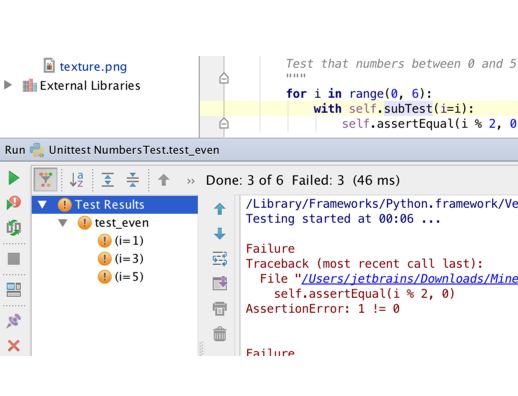Toggle auto-test rerun icon
Screen dimensions: 518x396
(14, 228)
